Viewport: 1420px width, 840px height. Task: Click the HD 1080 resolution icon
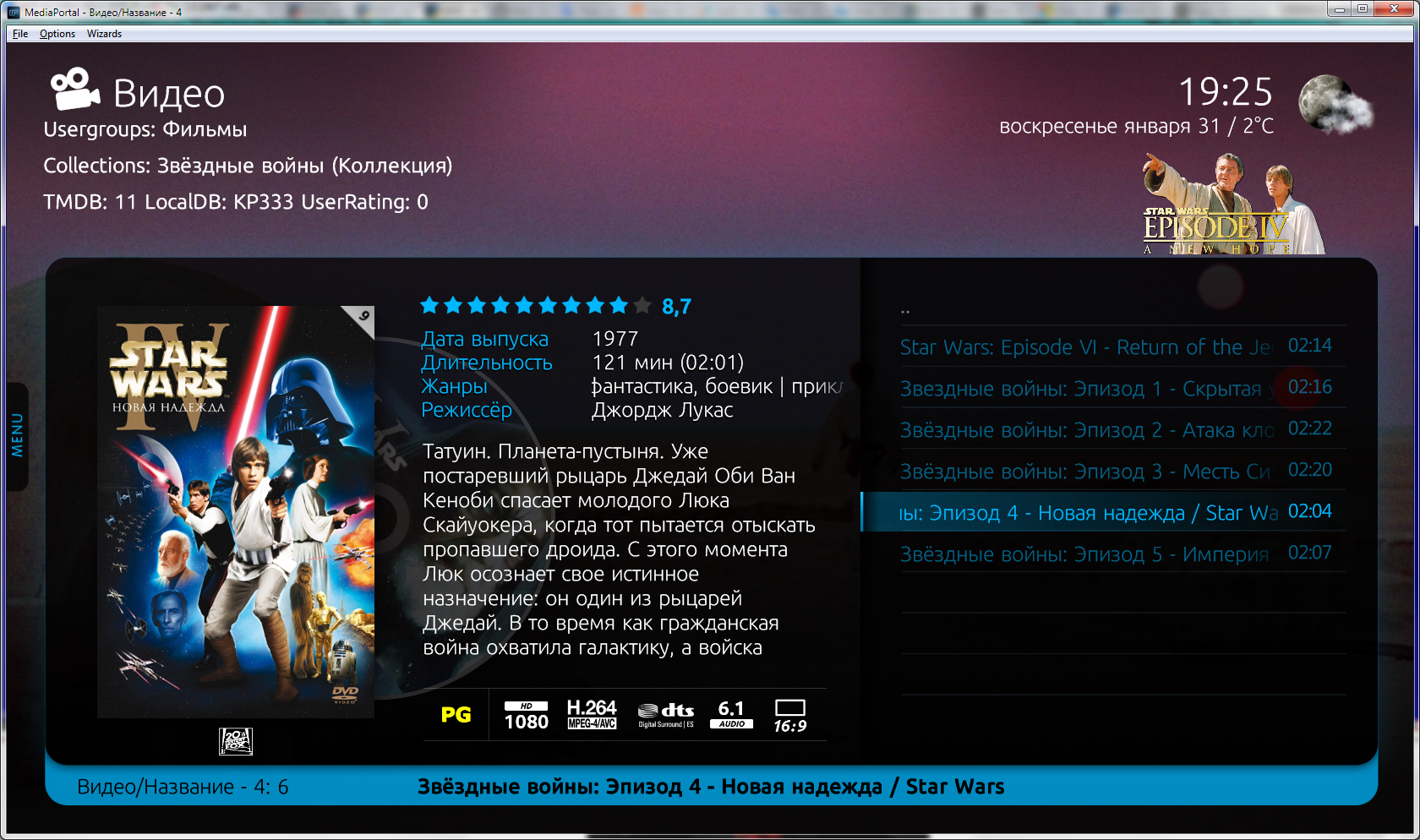pos(527,715)
